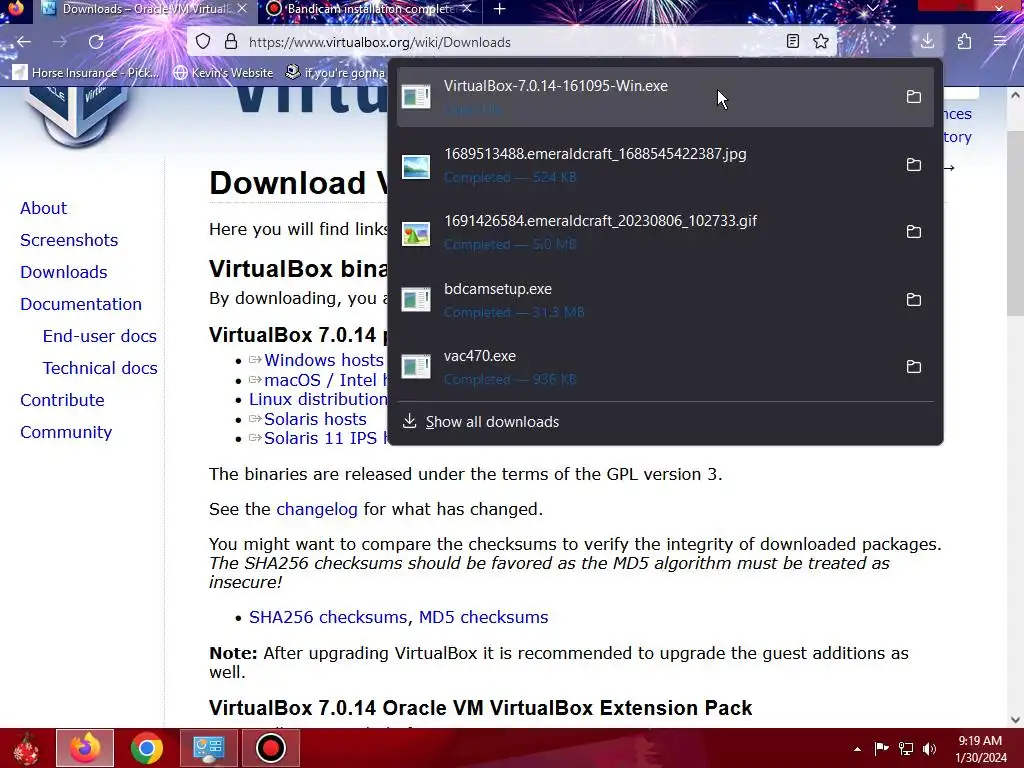
Task: Open the Bandicam recorder taskbar icon
Action: tap(270, 748)
